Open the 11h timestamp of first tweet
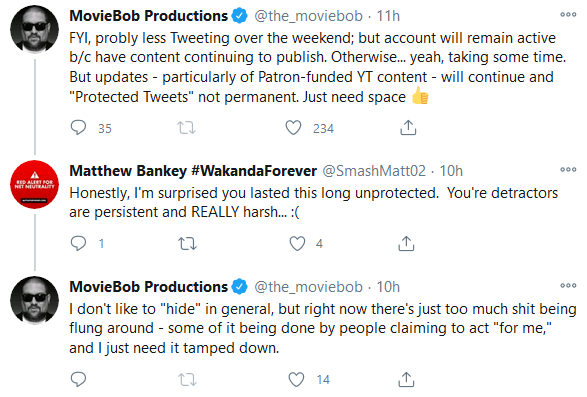Screen dimensions: 587x397 click(x=388, y=16)
